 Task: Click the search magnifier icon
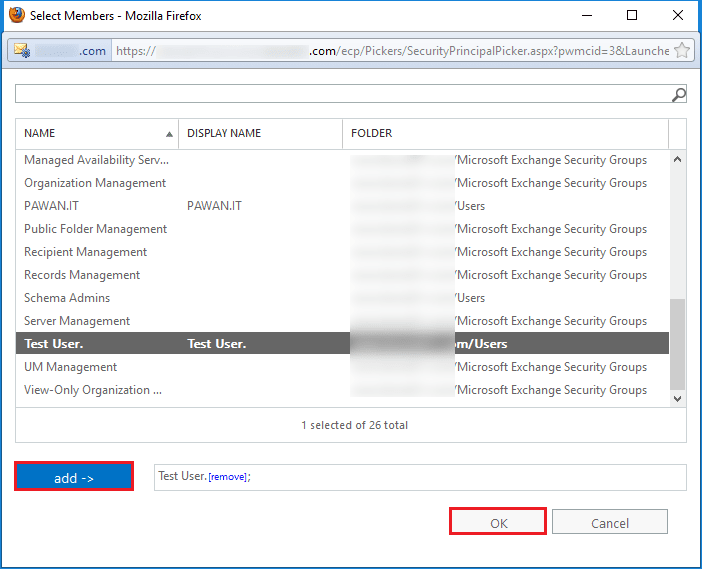(x=679, y=94)
